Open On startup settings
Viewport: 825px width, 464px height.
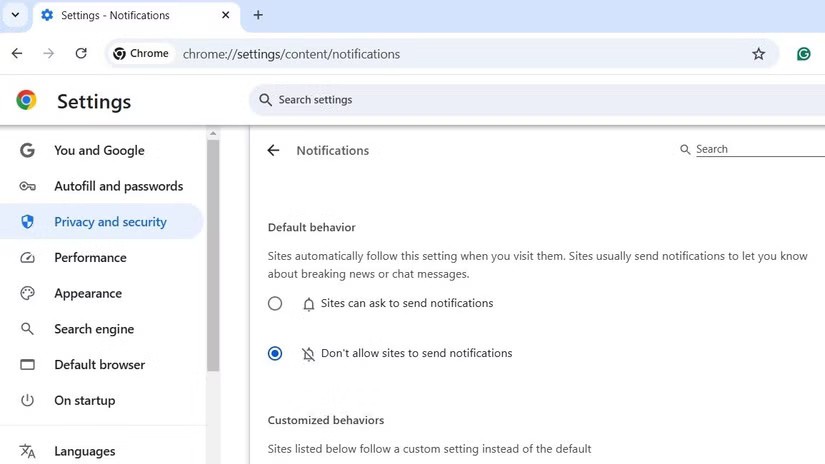pyautogui.click(x=85, y=400)
